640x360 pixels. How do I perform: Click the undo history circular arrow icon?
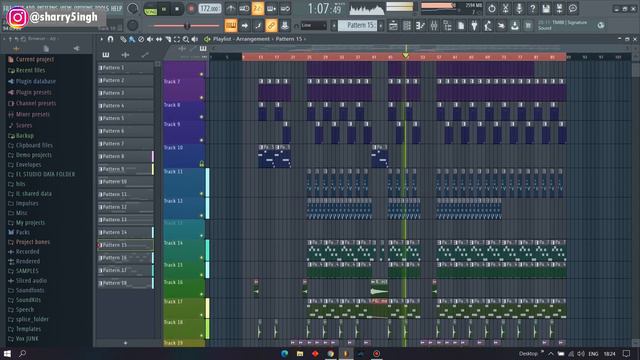pyautogui.click(x=491, y=9)
